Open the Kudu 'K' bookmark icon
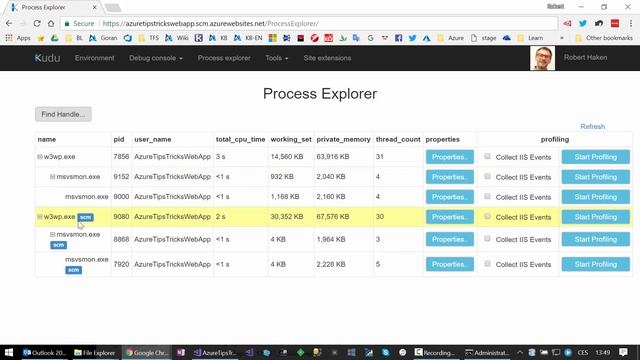640x360 pixels. [199, 38]
